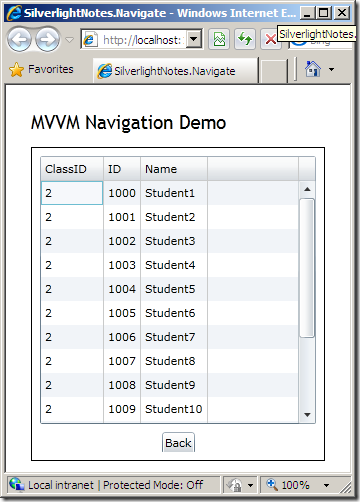Image resolution: width=360 pixels, height=502 pixels.
Task: Maximize the Internet Explorer window
Action: pos(323,13)
